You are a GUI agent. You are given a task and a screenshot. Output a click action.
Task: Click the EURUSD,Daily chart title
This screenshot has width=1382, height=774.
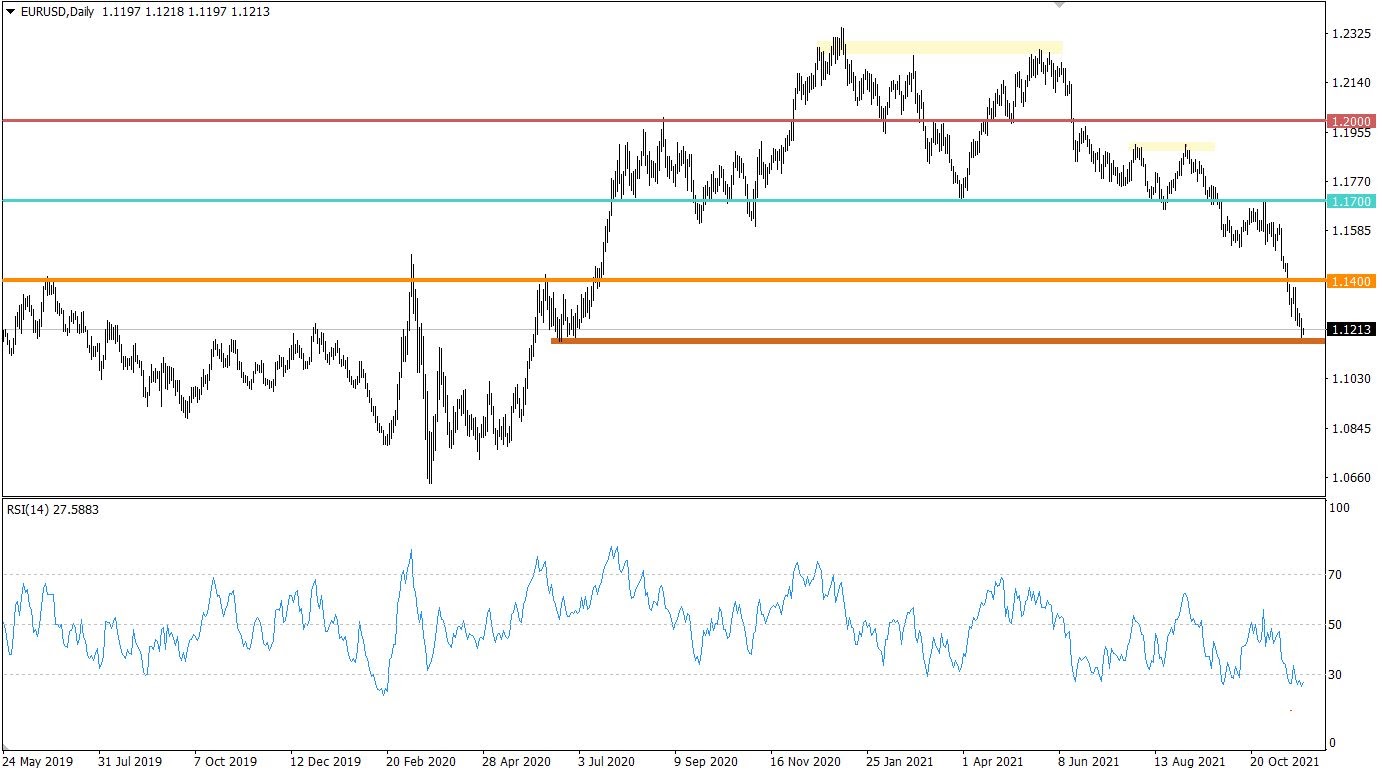click(x=58, y=12)
